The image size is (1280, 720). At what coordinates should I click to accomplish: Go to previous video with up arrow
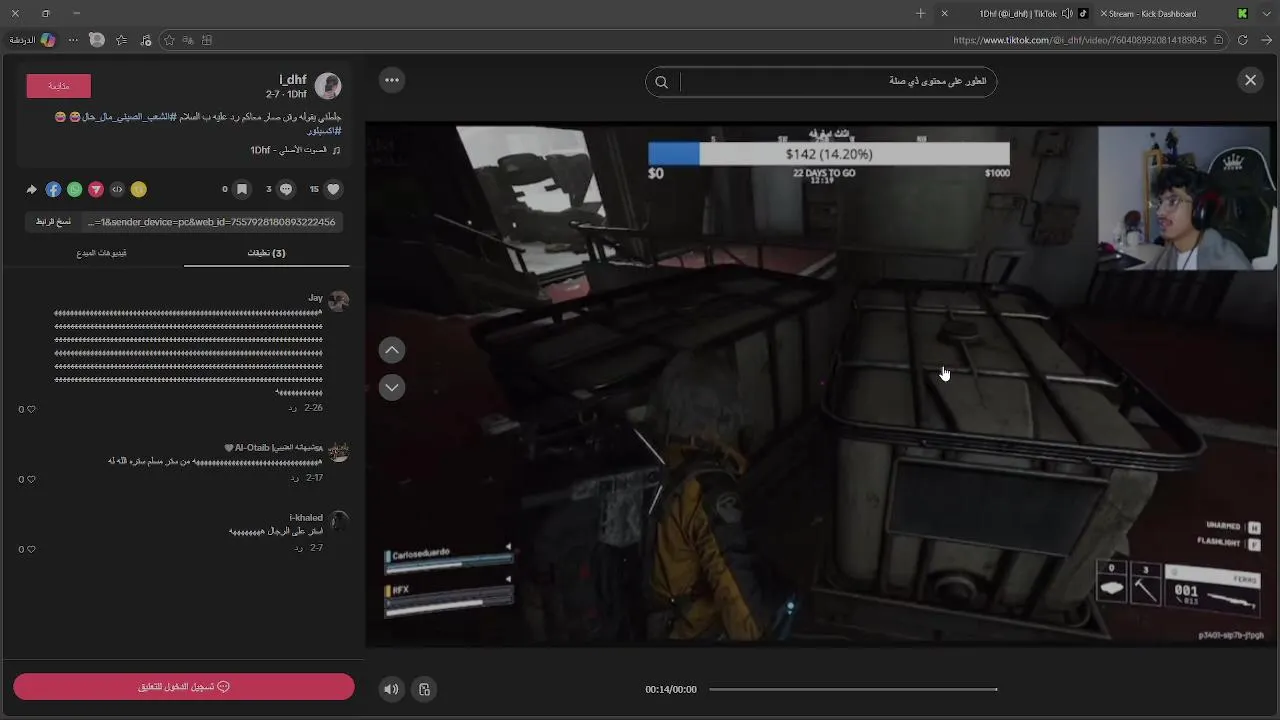pyautogui.click(x=392, y=350)
